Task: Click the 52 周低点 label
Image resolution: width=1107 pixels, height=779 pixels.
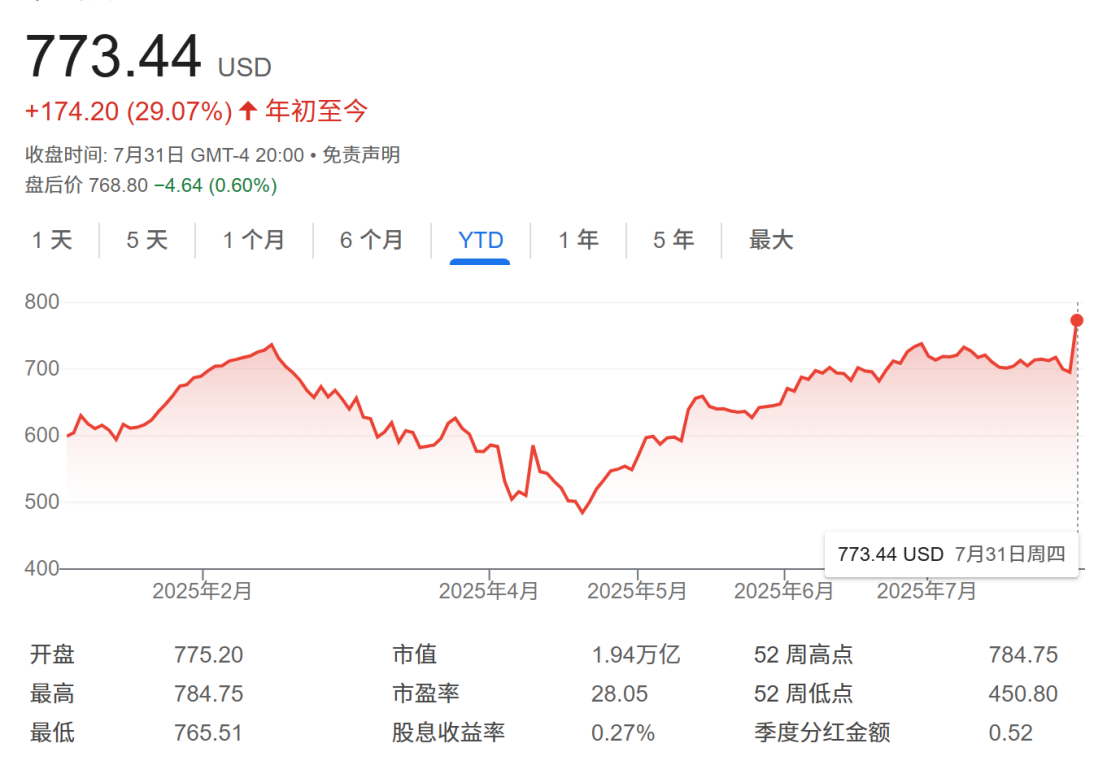Action: (803, 694)
